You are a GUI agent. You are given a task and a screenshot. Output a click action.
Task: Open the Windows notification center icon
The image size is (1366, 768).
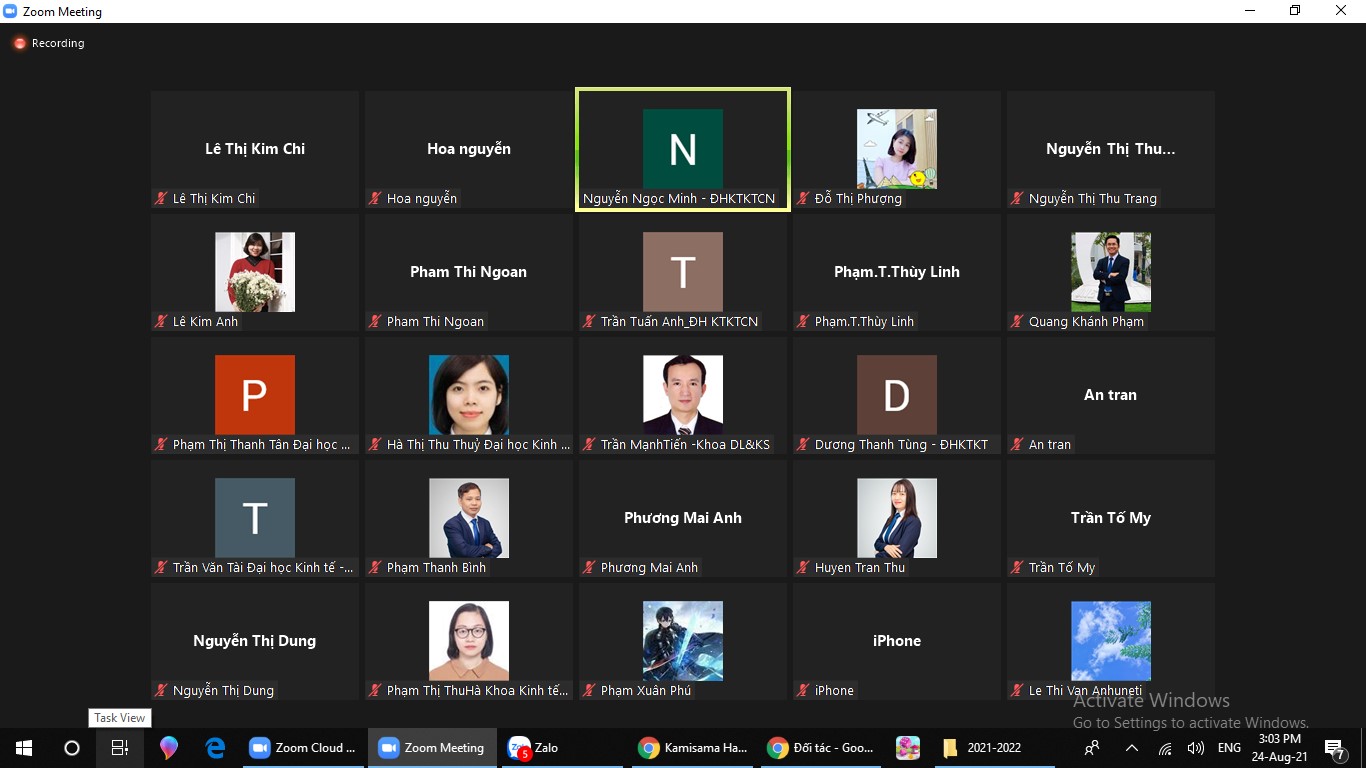click(1335, 748)
